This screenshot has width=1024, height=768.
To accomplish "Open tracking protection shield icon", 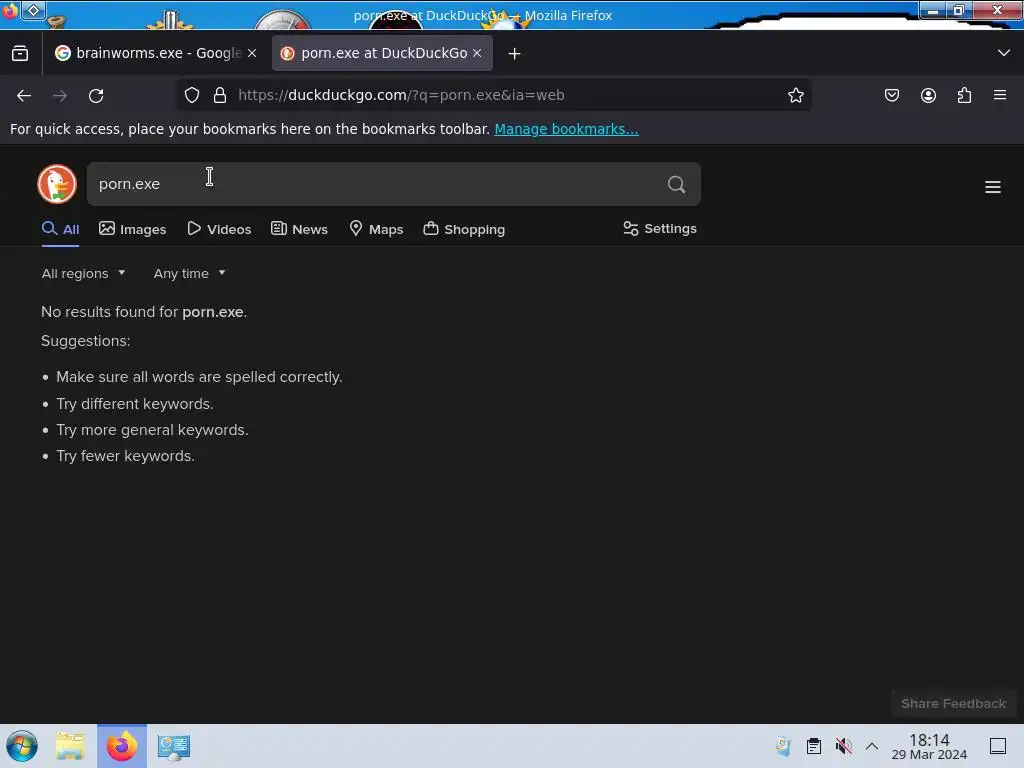I will click(x=192, y=95).
